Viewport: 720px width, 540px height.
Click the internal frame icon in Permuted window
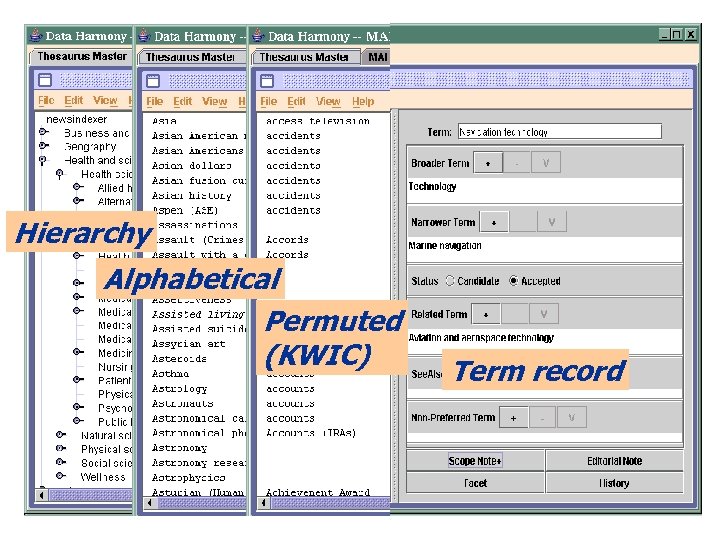point(267,81)
